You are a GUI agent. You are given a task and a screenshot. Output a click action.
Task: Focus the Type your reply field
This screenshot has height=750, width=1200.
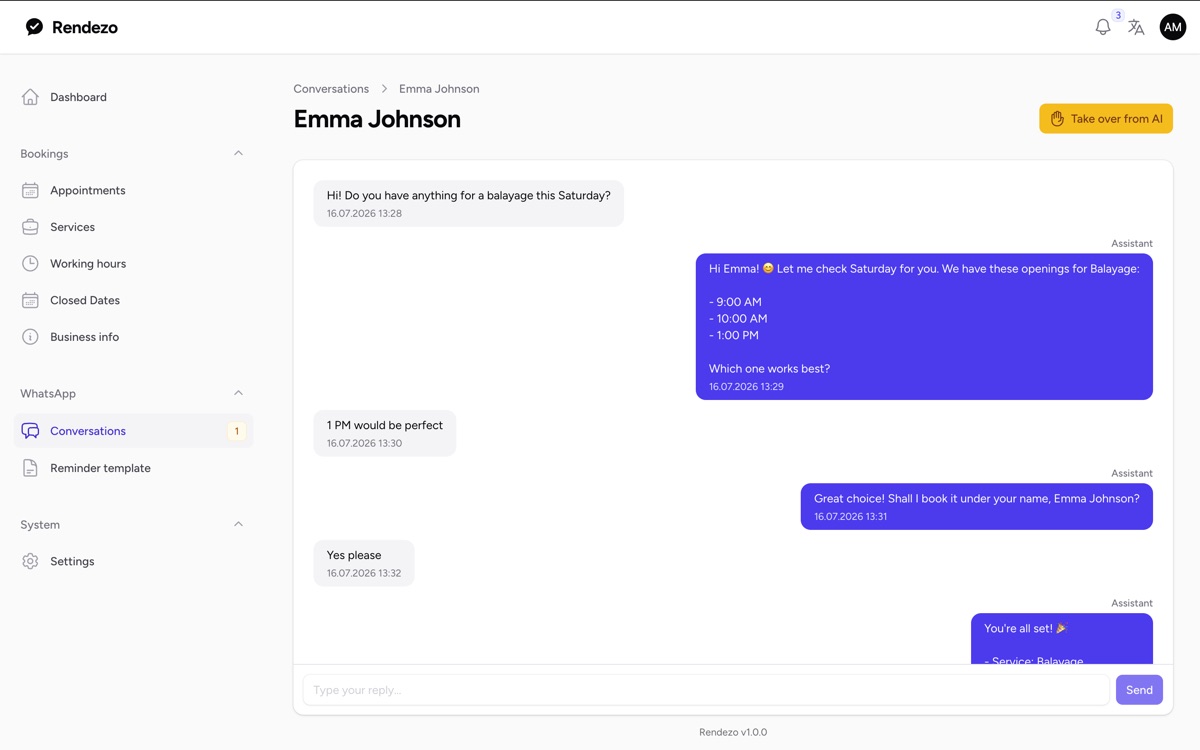(706, 689)
